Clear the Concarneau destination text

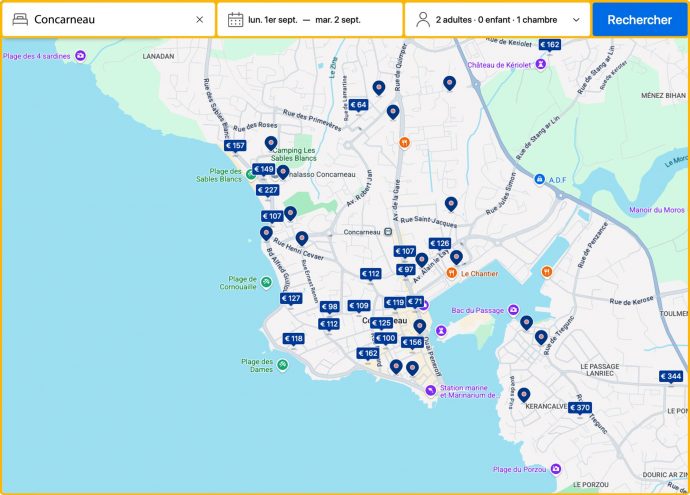pyautogui.click(x=199, y=20)
